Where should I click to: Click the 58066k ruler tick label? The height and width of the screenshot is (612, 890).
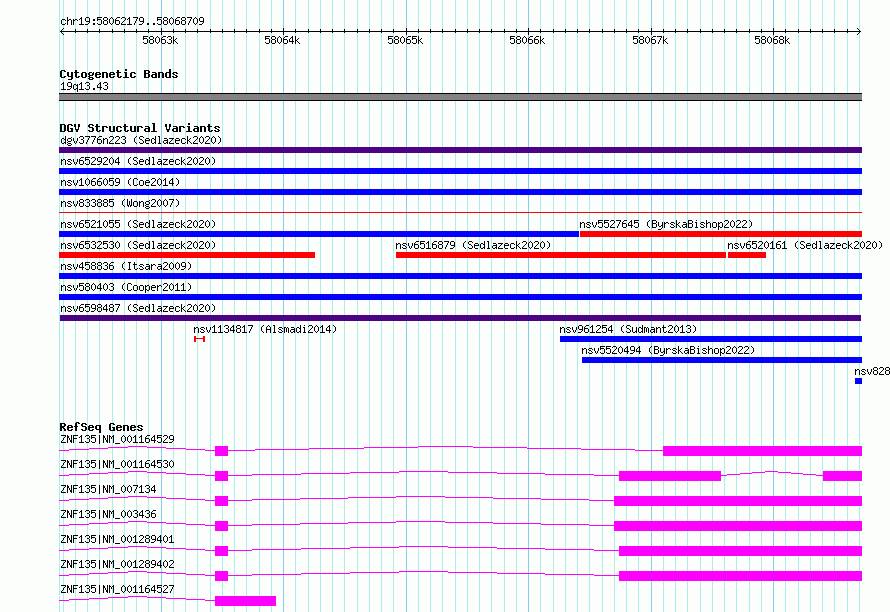pos(527,40)
